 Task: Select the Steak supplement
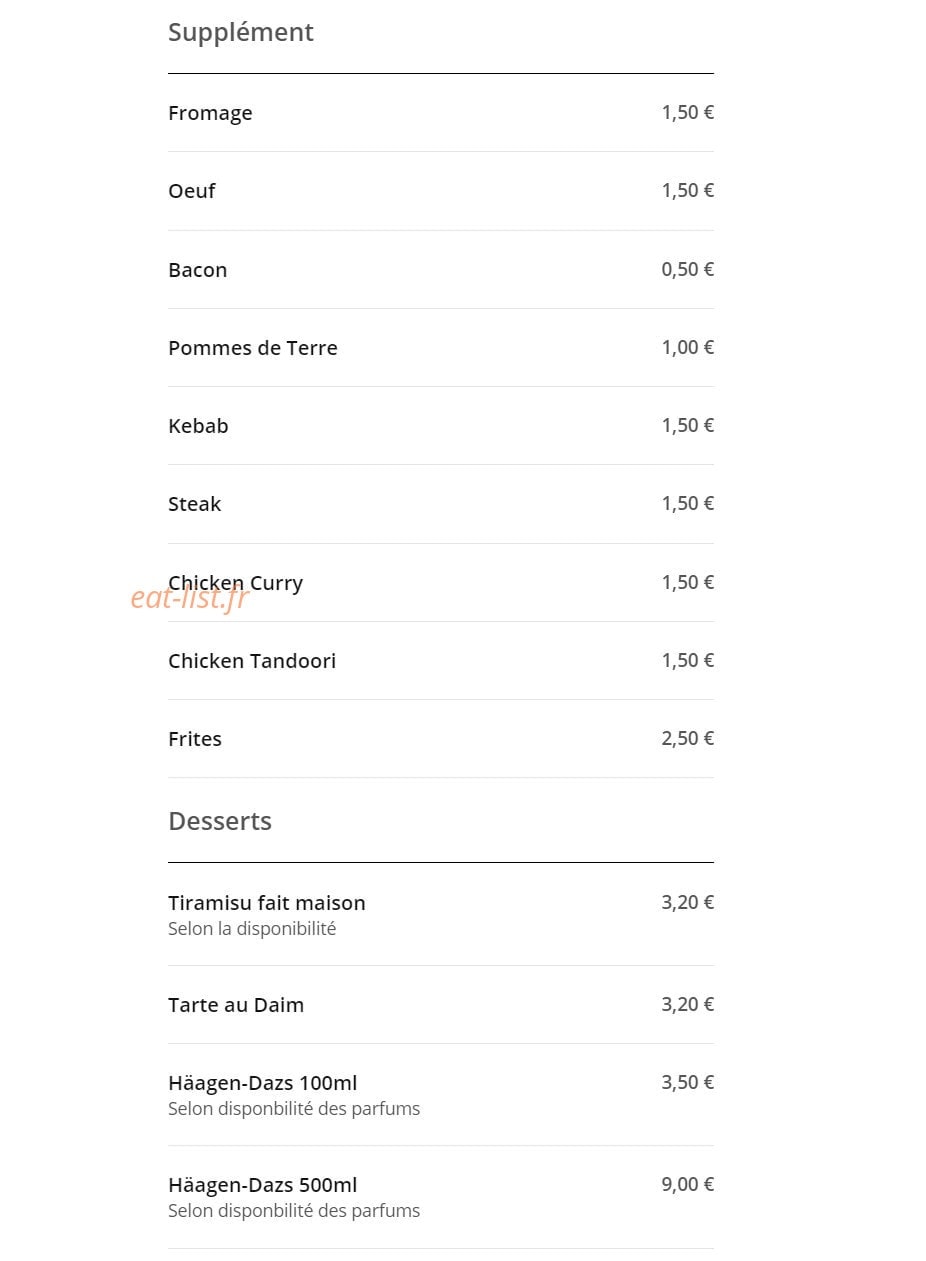(x=441, y=503)
